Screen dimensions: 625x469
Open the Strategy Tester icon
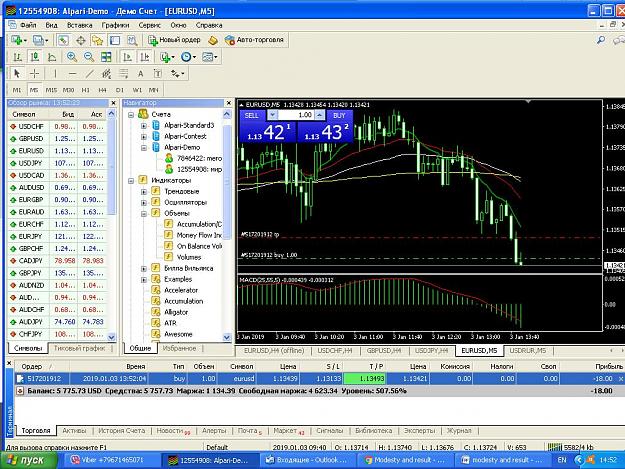(132, 40)
